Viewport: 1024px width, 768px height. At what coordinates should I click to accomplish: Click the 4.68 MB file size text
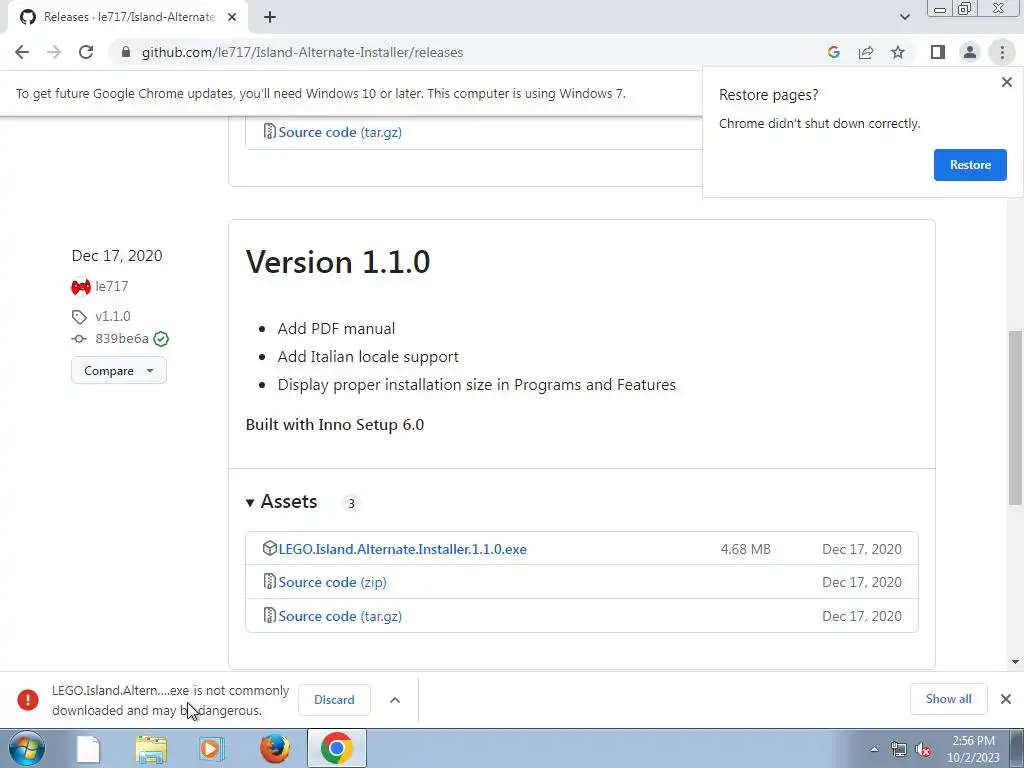tap(745, 549)
